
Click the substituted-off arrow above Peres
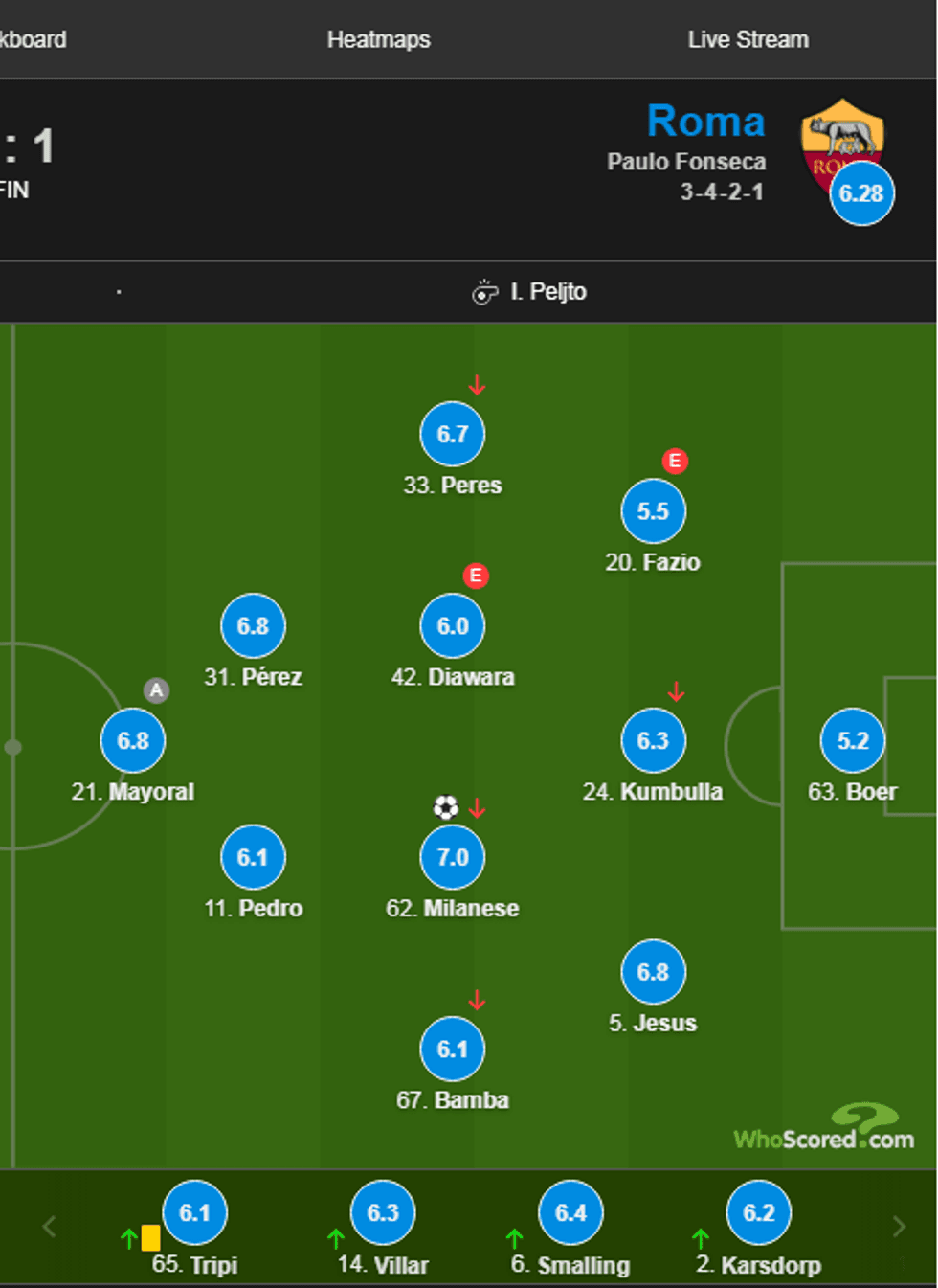(x=477, y=385)
